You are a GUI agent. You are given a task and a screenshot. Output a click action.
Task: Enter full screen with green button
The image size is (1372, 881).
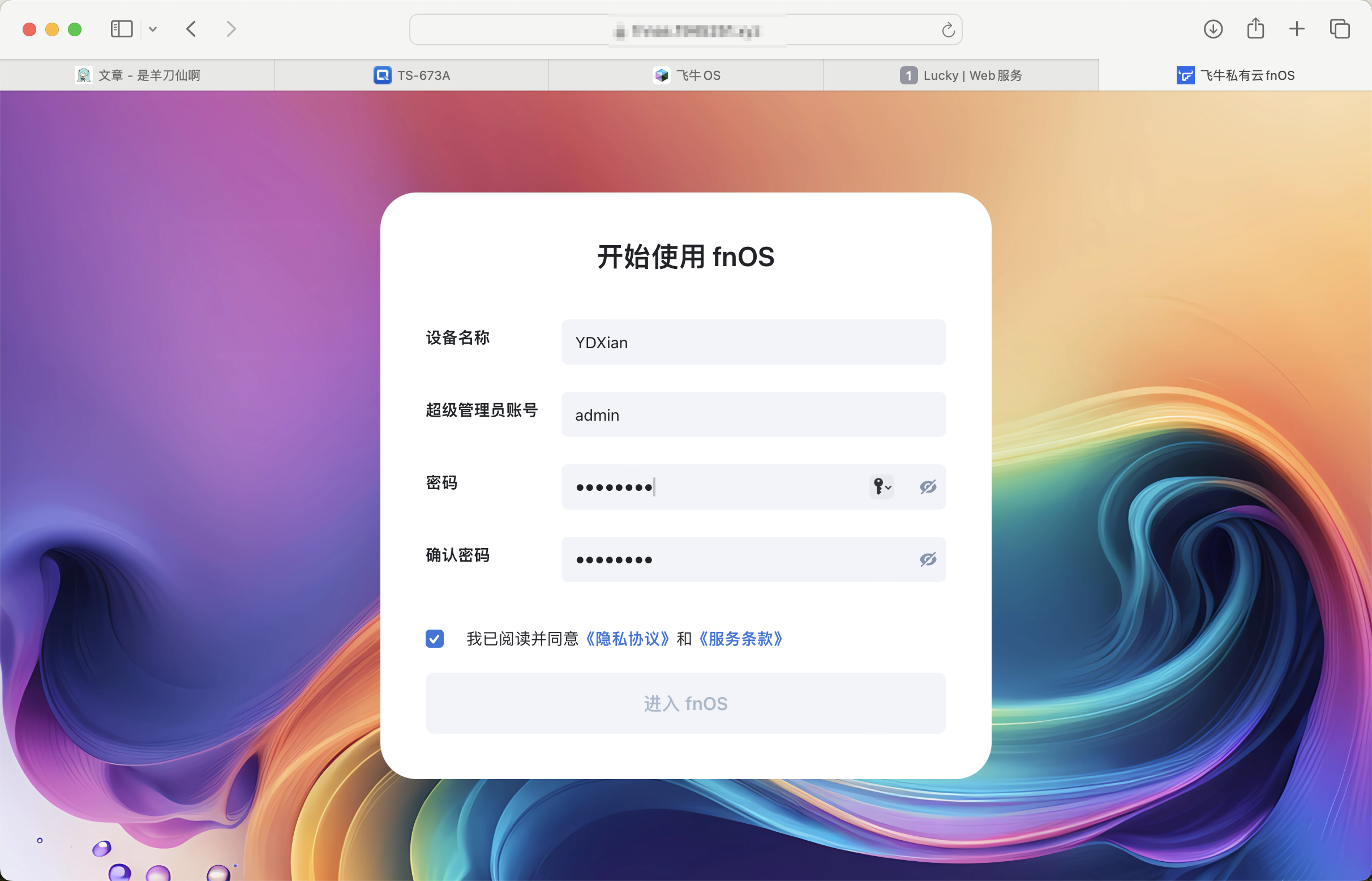point(75,29)
